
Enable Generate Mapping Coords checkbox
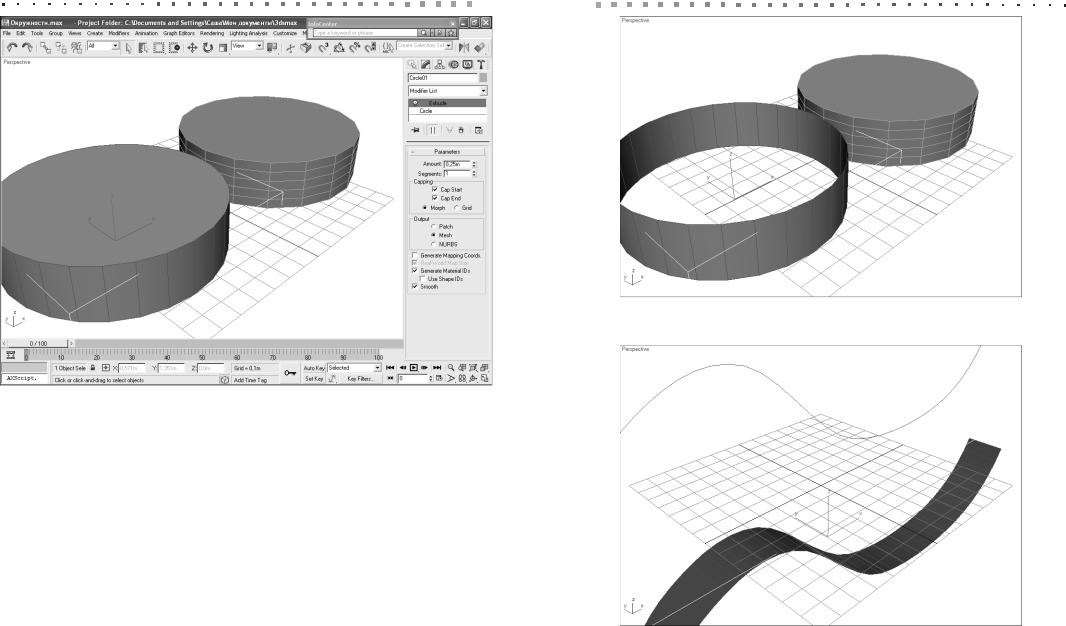(415, 256)
